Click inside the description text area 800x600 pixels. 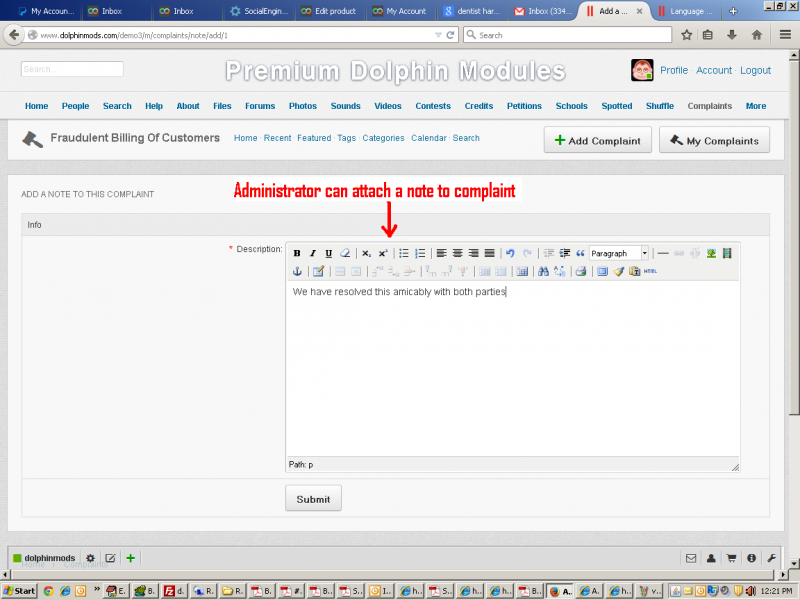(x=512, y=368)
